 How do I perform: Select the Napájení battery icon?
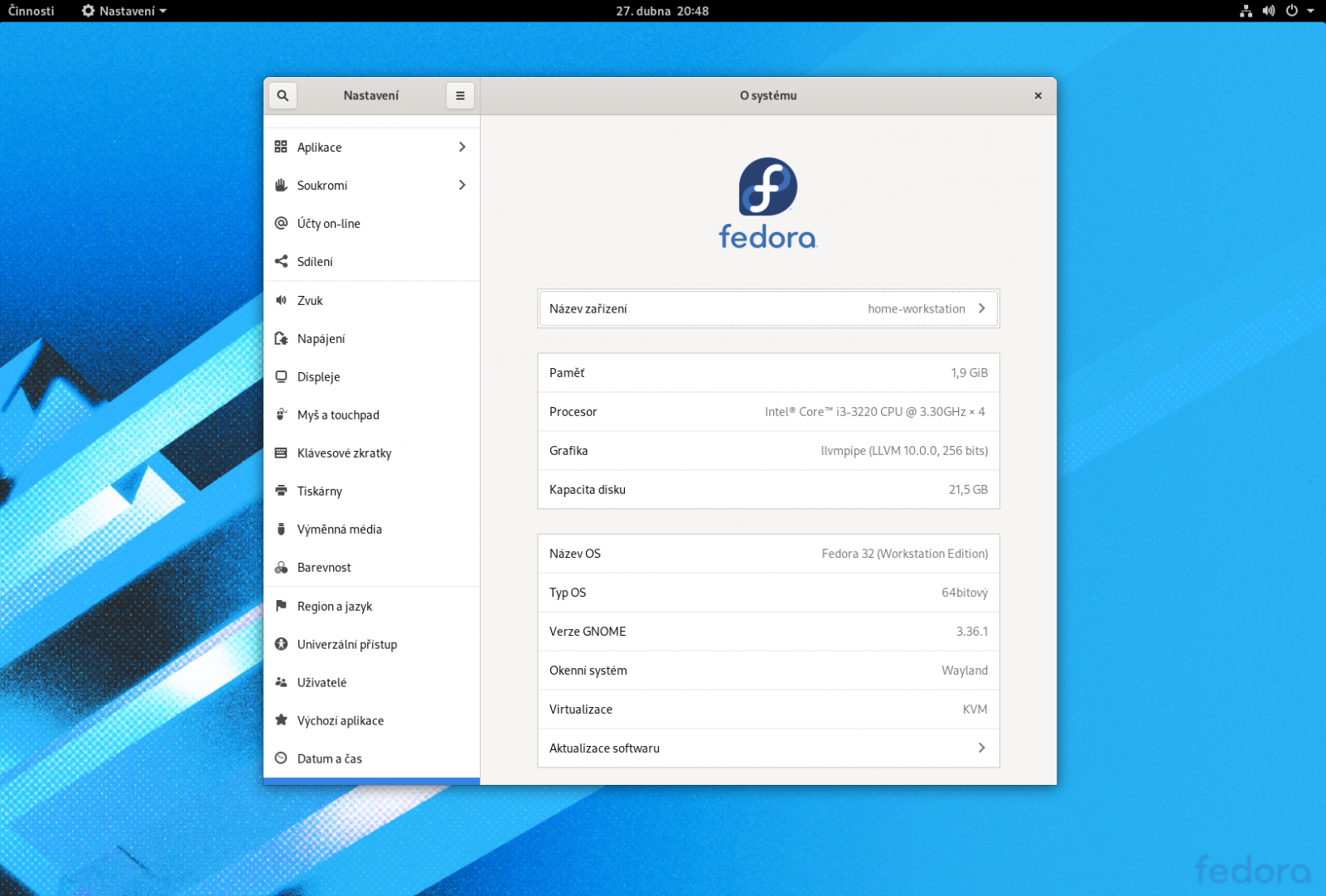pyautogui.click(x=281, y=338)
